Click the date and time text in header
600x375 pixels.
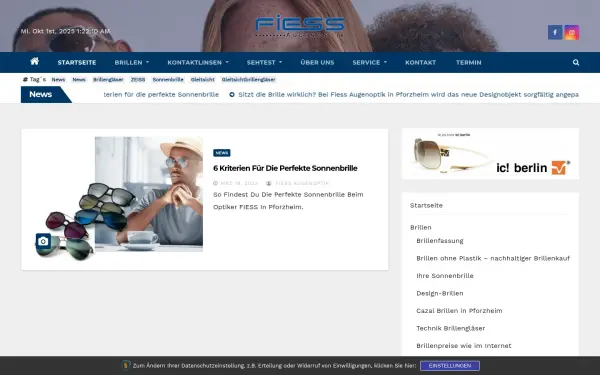click(x=65, y=31)
